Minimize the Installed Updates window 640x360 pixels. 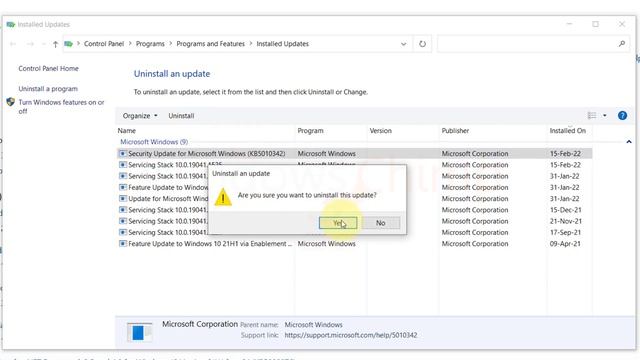569,24
